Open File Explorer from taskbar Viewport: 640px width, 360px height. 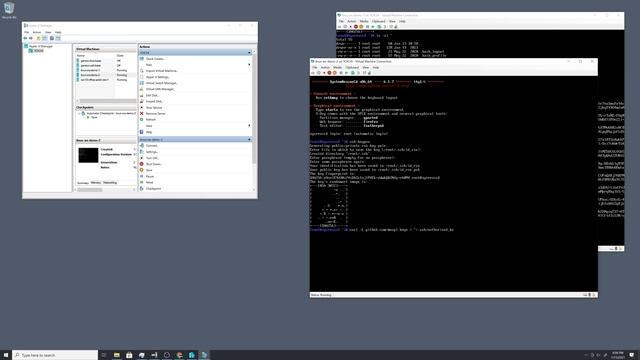(x=116, y=355)
